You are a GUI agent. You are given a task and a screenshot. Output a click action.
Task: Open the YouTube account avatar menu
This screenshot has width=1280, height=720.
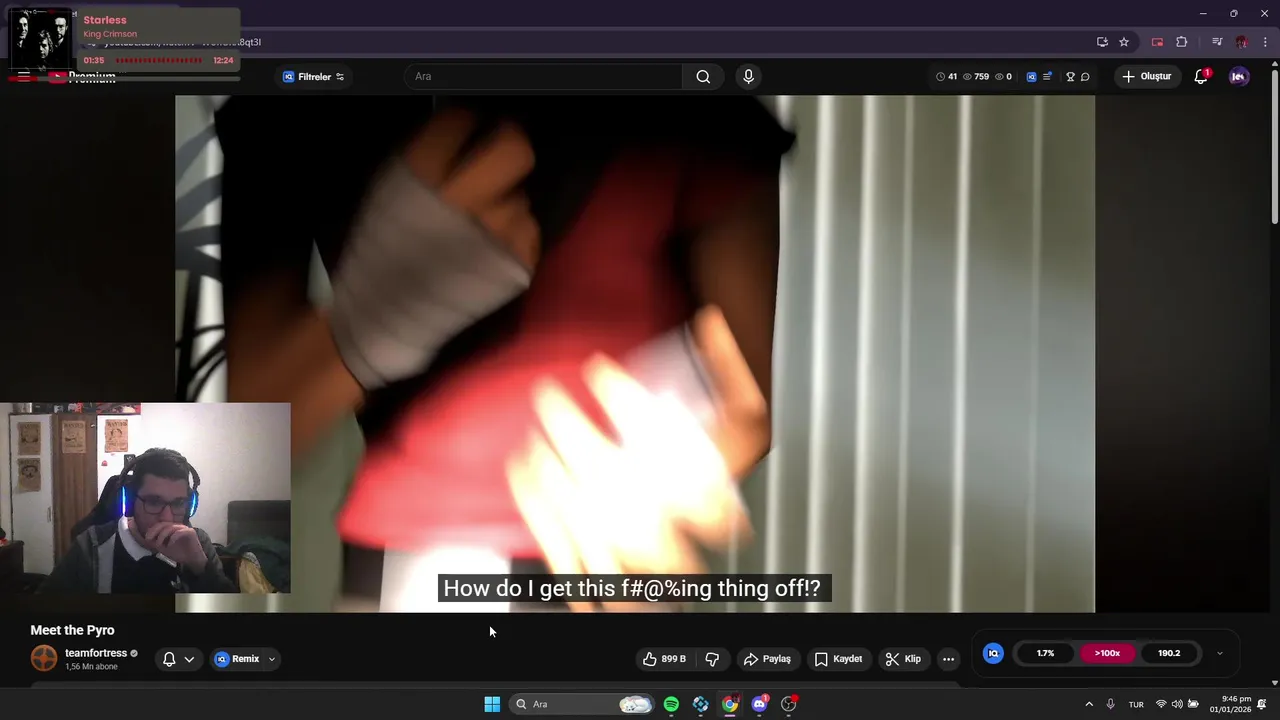(x=1239, y=77)
